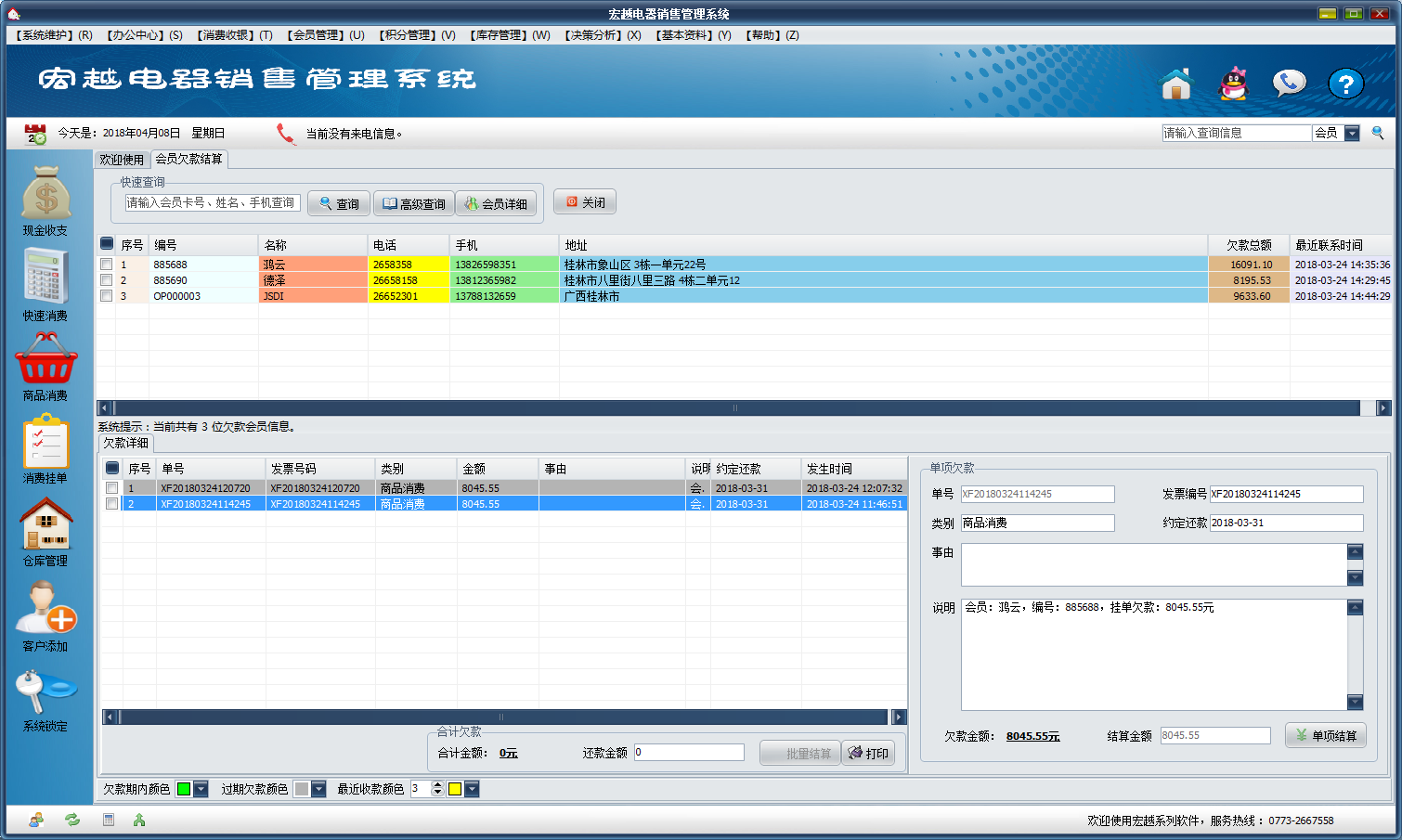The height and width of the screenshot is (840, 1402).
Task: Click the 单项结算 button
Action: (x=1325, y=736)
